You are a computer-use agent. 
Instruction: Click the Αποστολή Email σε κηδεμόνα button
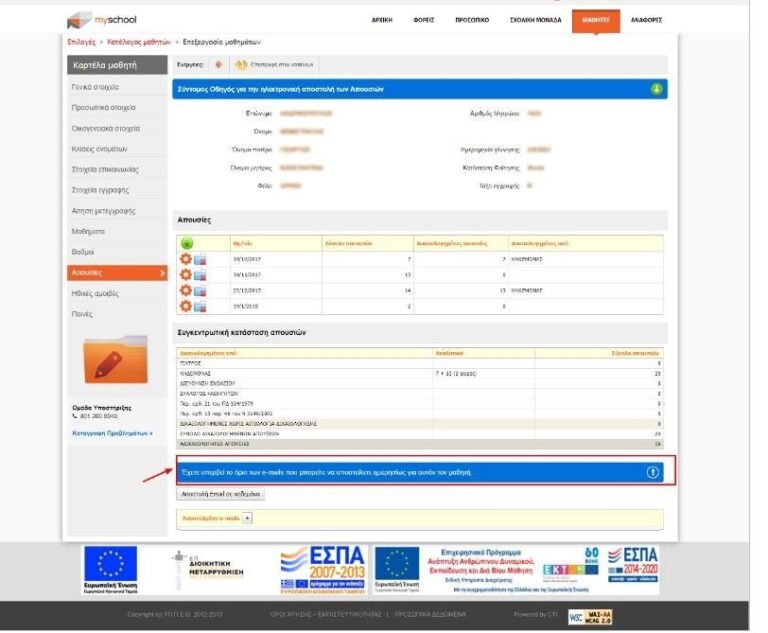coord(221,494)
